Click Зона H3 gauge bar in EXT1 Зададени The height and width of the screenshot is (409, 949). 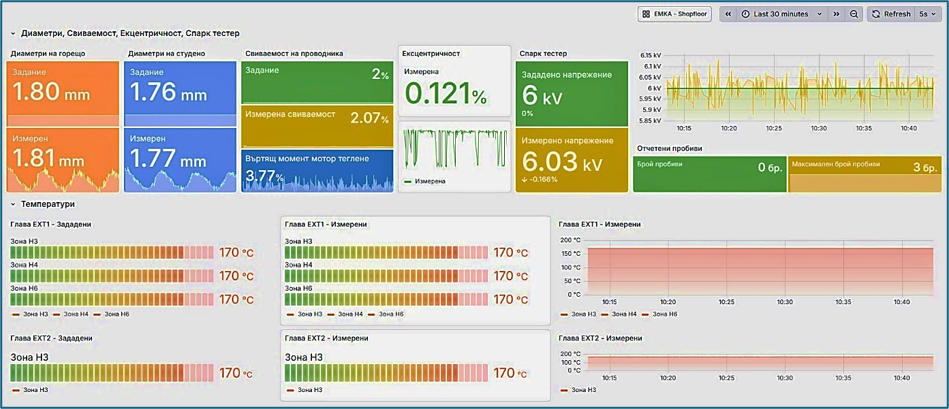(x=113, y=252)
